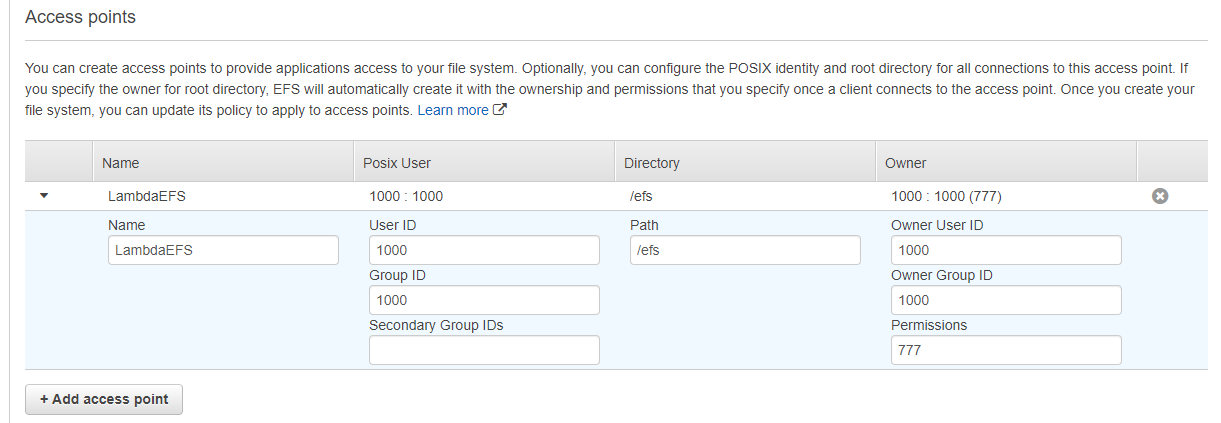
Task: Click the Owner column header
Action: coord(906,162)
